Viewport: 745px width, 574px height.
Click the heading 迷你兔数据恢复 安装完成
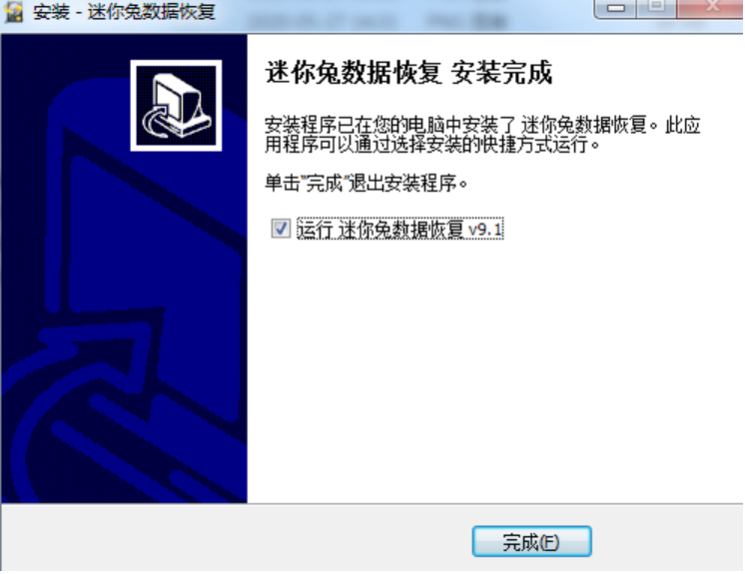(409, 73)
